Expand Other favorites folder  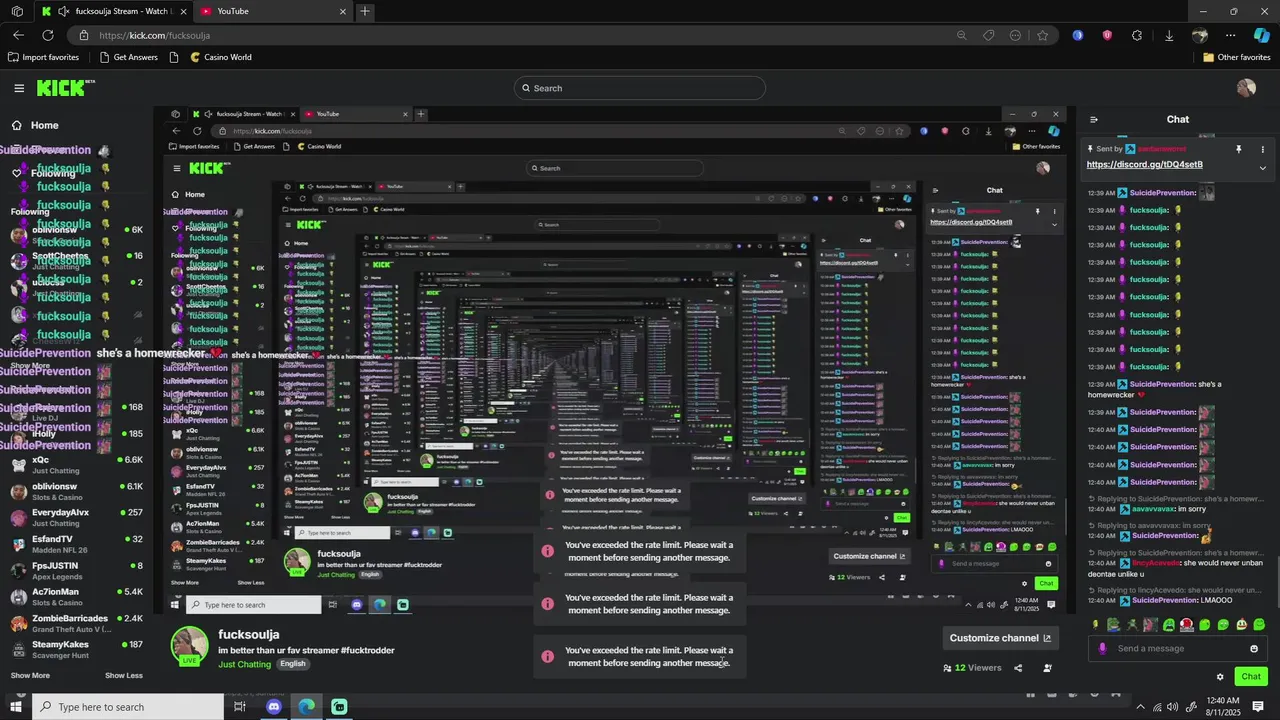pyautogui.click(x=1236, y=57)
